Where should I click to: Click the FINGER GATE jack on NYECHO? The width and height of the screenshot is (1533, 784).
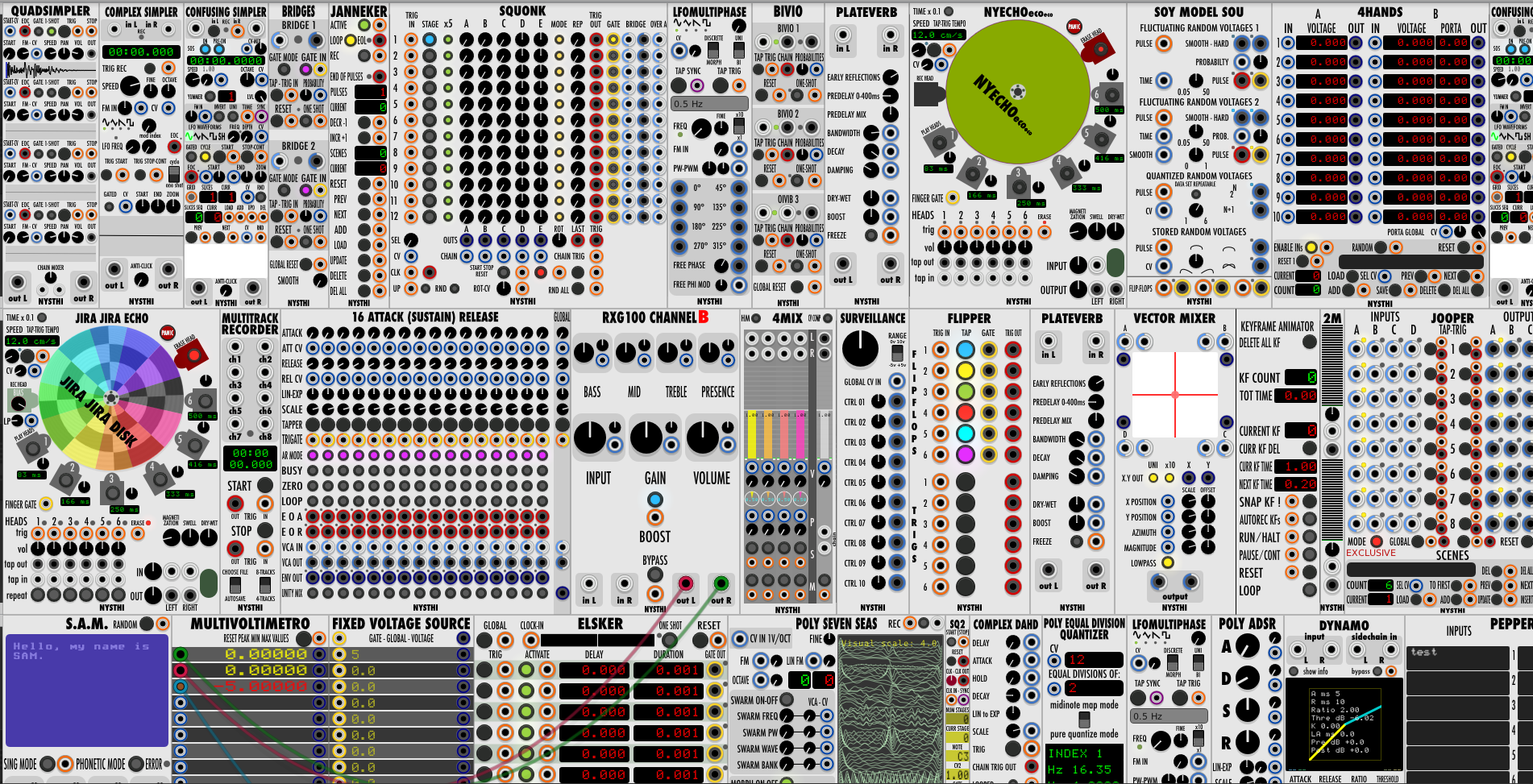(x=952, y=197)
